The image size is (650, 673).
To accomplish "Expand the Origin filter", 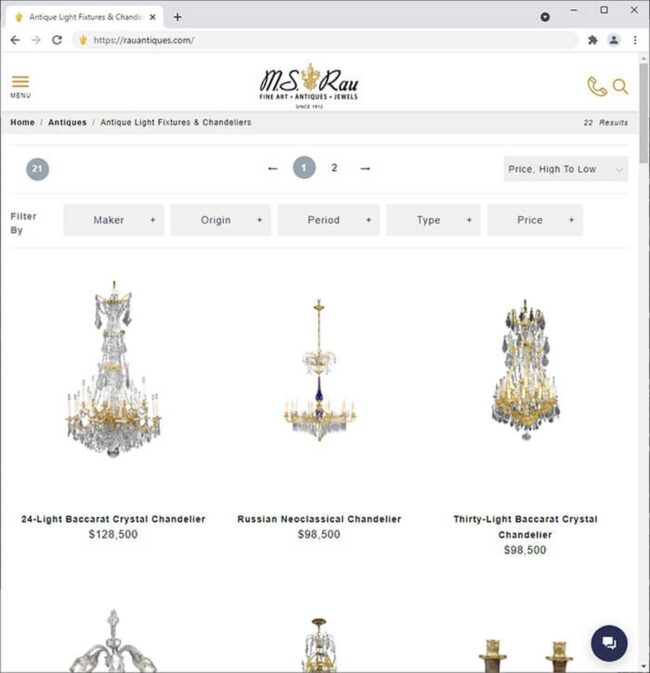I will [x=221, y=220].
